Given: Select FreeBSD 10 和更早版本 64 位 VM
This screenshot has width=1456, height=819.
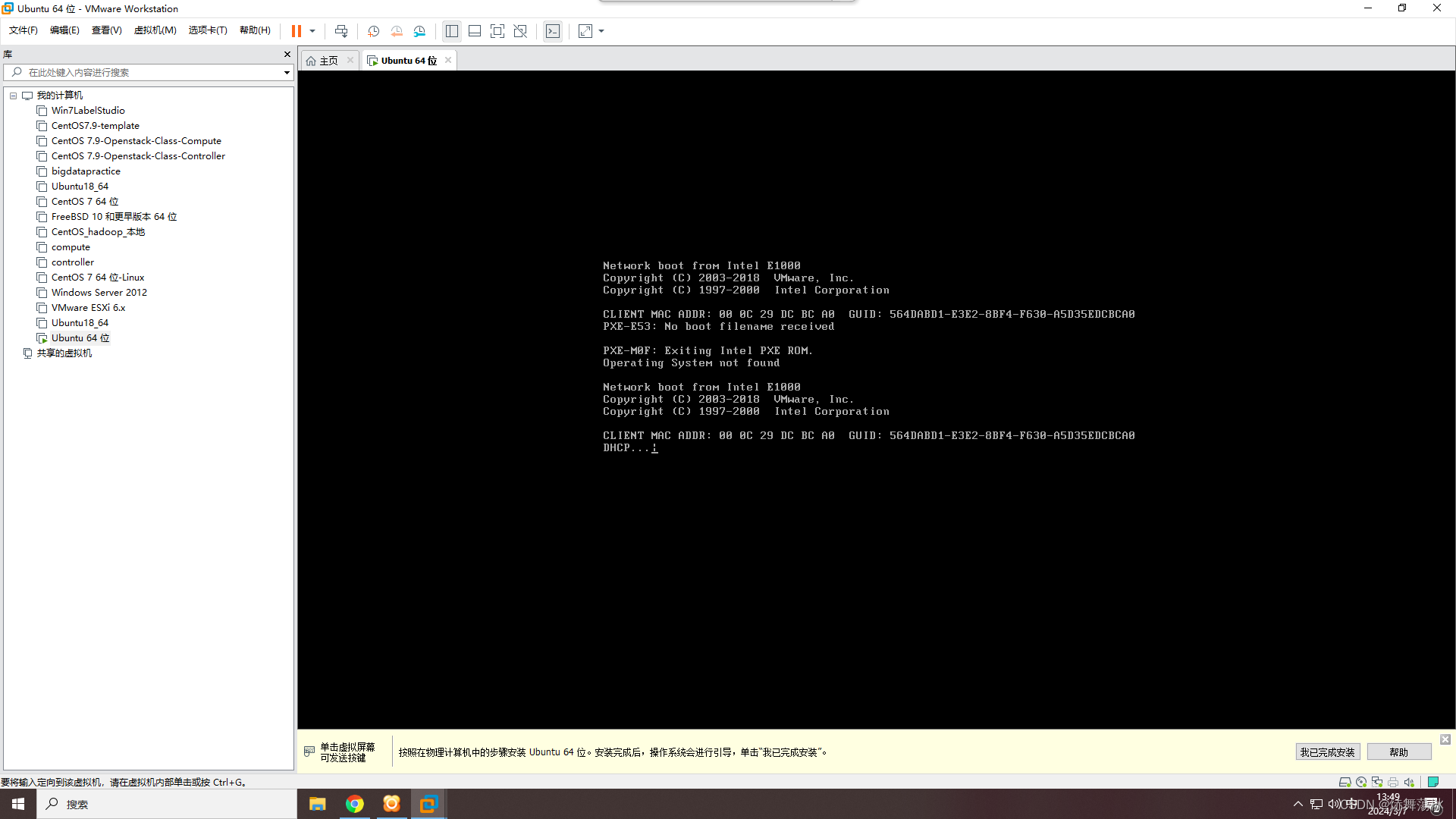Looking at the screenshot, I should 114,217.
